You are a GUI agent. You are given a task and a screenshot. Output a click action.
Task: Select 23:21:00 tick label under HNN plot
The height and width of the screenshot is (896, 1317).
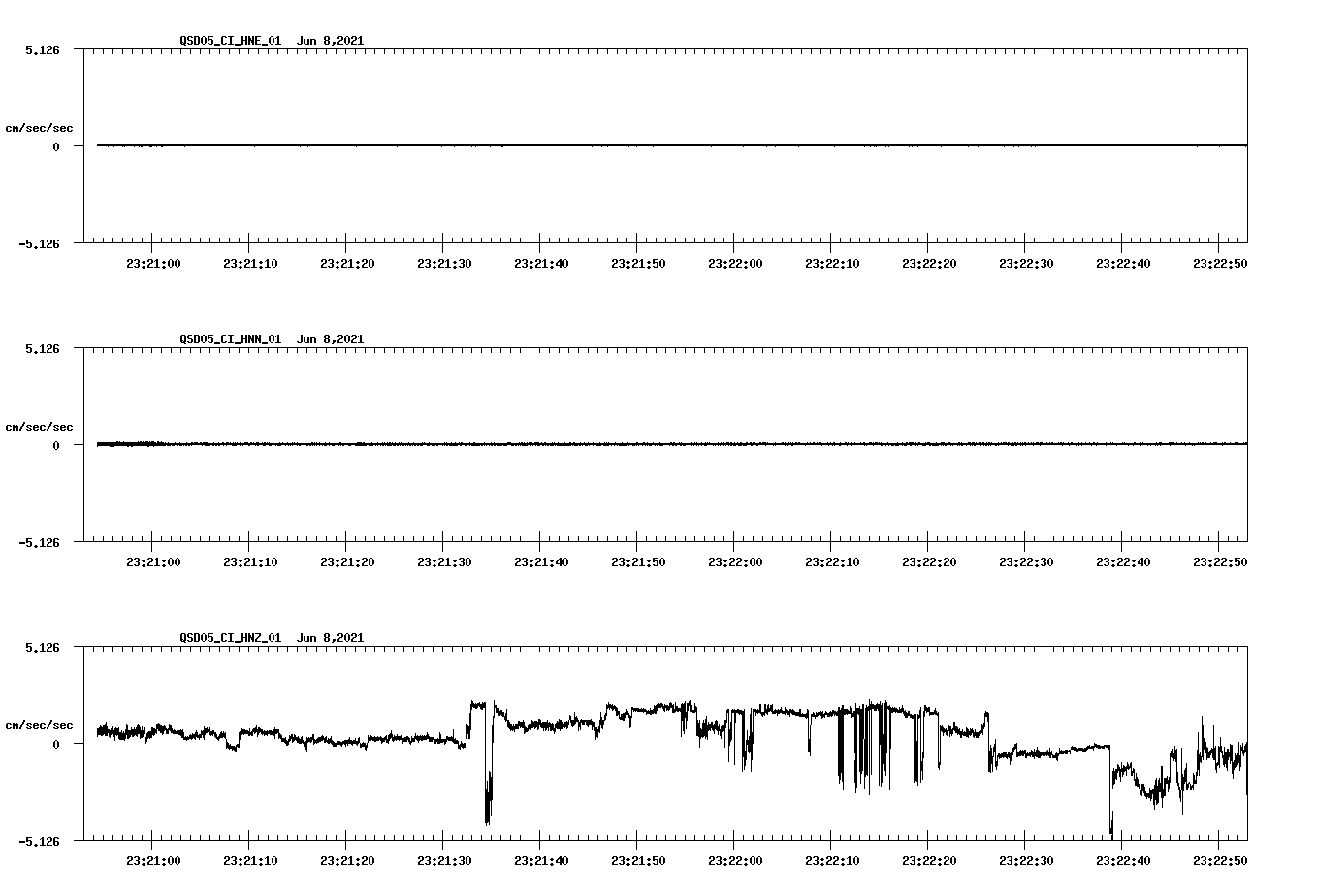point(153,561)
